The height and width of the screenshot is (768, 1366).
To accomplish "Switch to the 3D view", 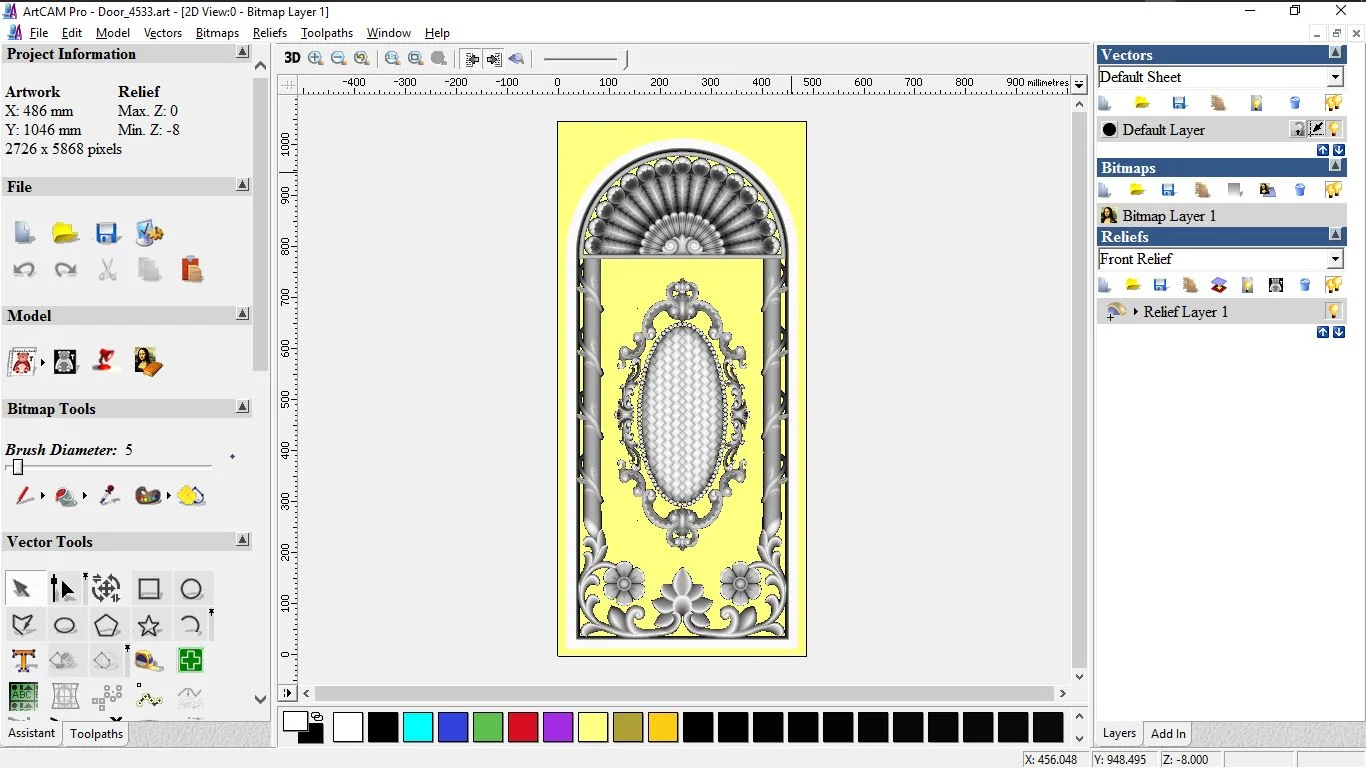I will (292, 58).
